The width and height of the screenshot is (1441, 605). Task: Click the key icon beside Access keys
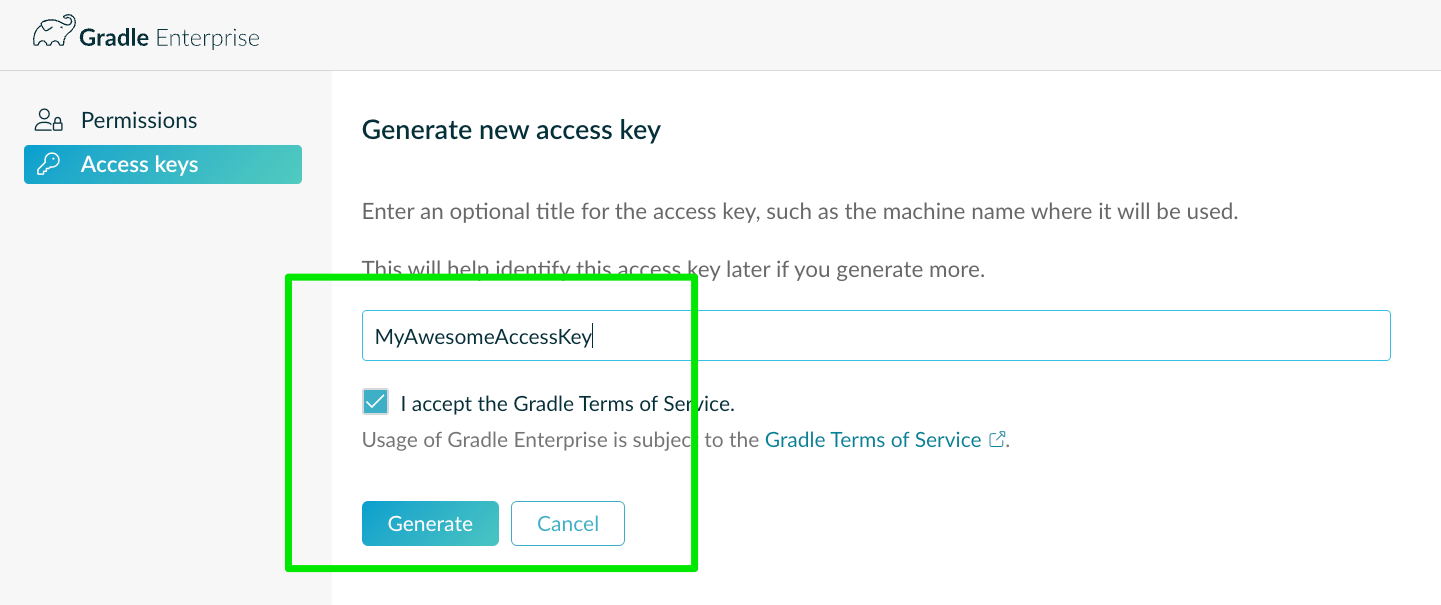(49, 164)
